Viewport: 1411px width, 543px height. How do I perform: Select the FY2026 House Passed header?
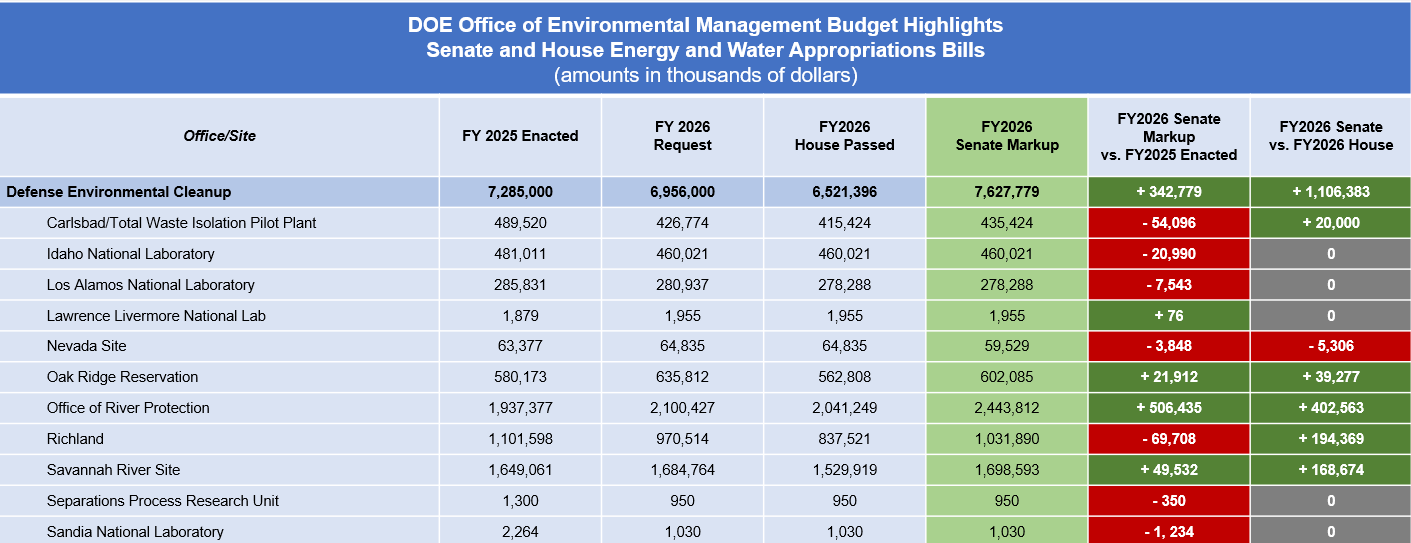[845, 136]
